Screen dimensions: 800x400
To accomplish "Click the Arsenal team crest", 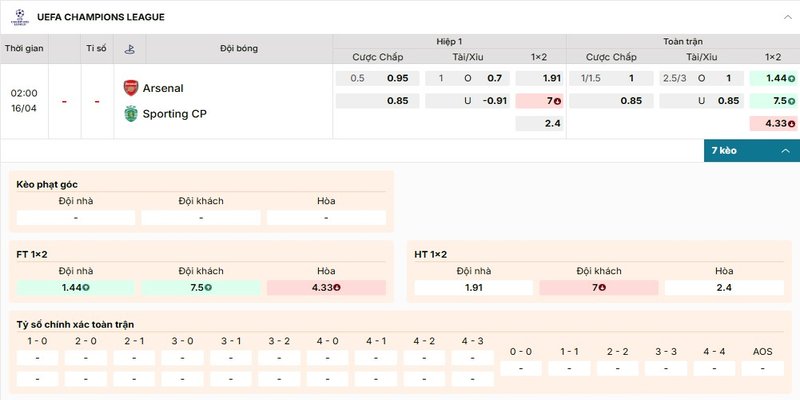I will (x=130, y=88).
